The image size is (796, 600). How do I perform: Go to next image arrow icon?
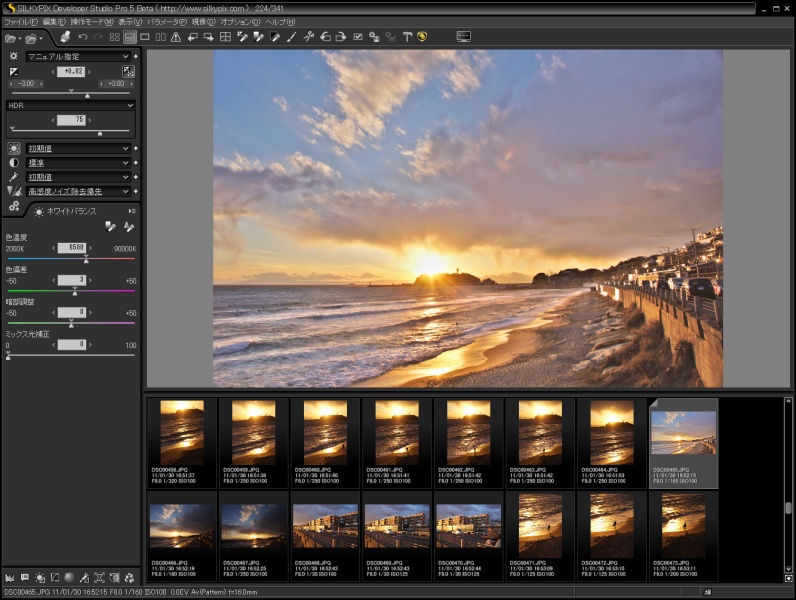click(x=208, y=37)
